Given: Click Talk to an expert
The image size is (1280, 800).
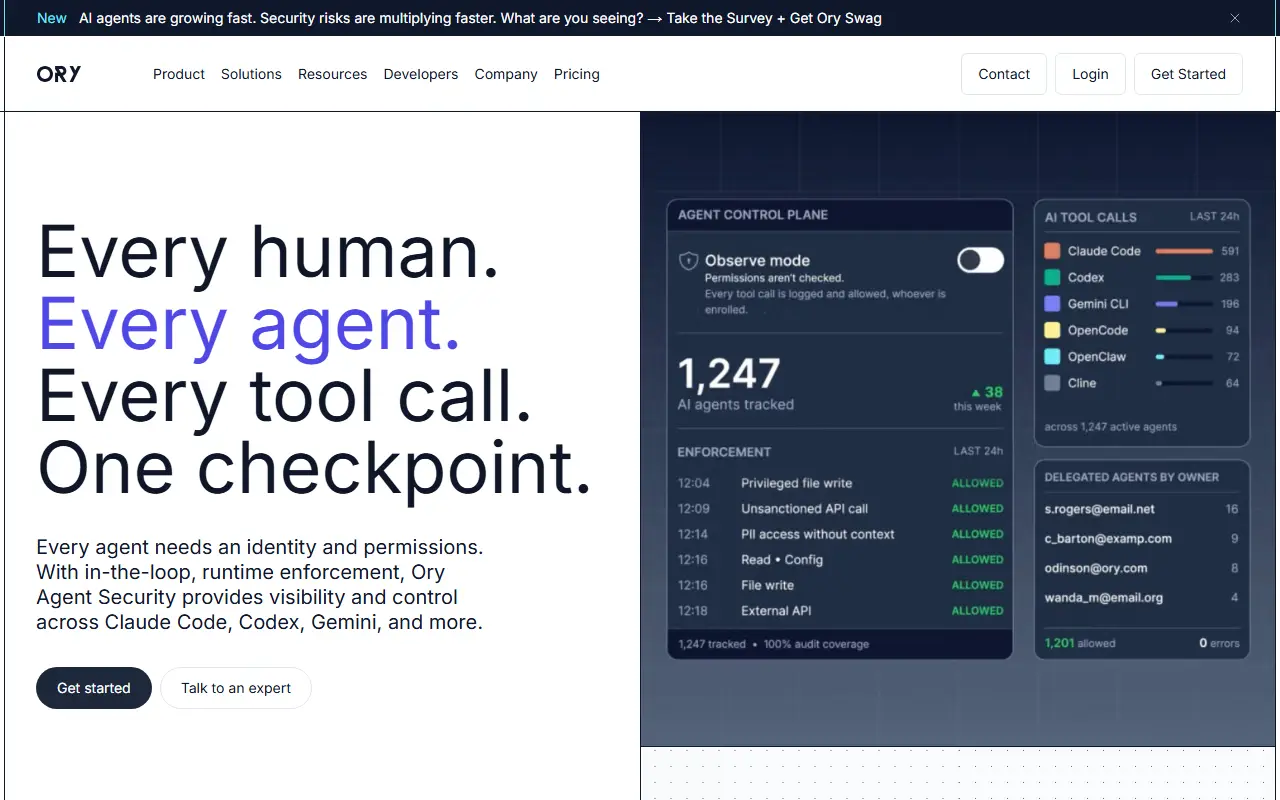Looking at the screenshot, I should click(236, 688).
